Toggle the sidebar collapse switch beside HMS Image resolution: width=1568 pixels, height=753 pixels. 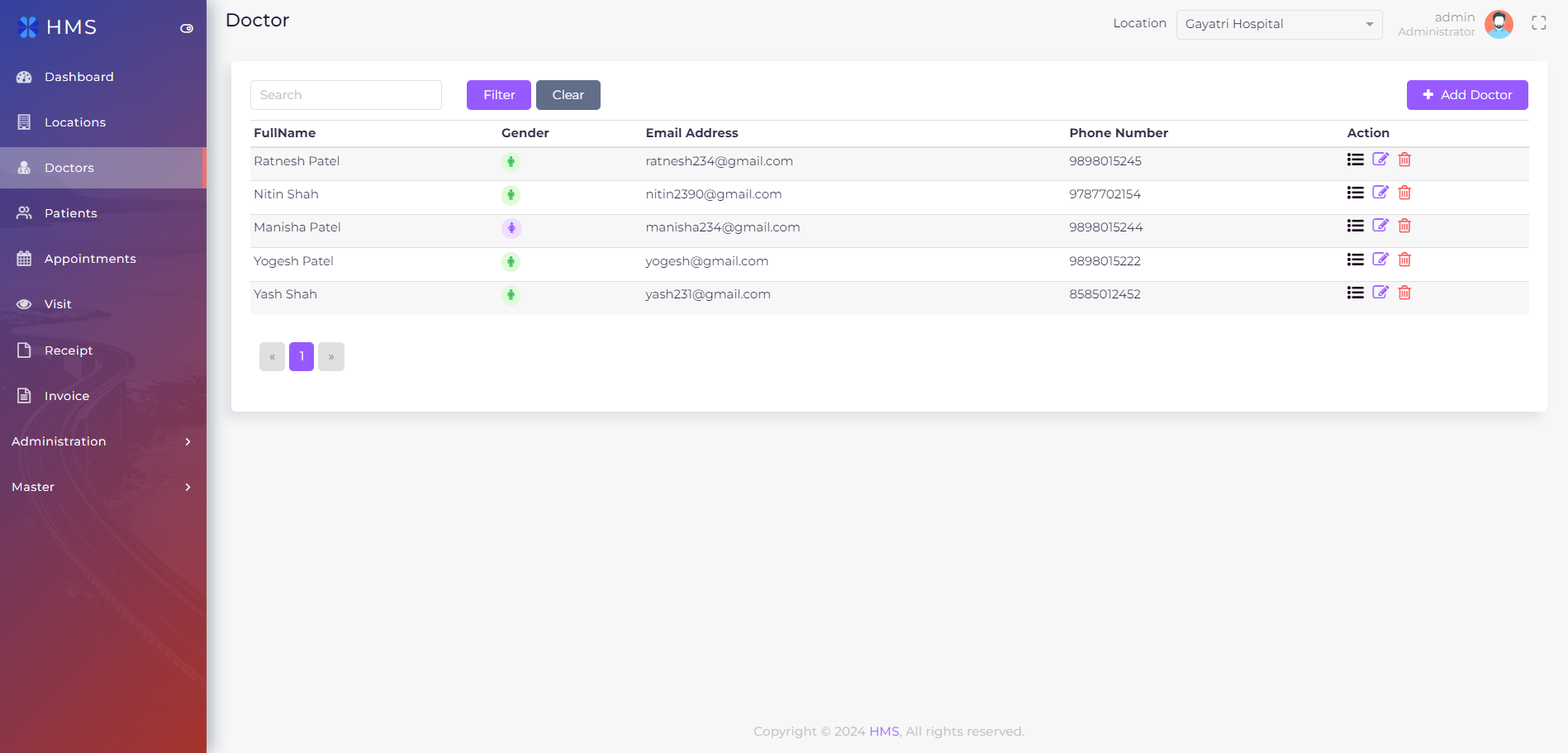[187, 28]
